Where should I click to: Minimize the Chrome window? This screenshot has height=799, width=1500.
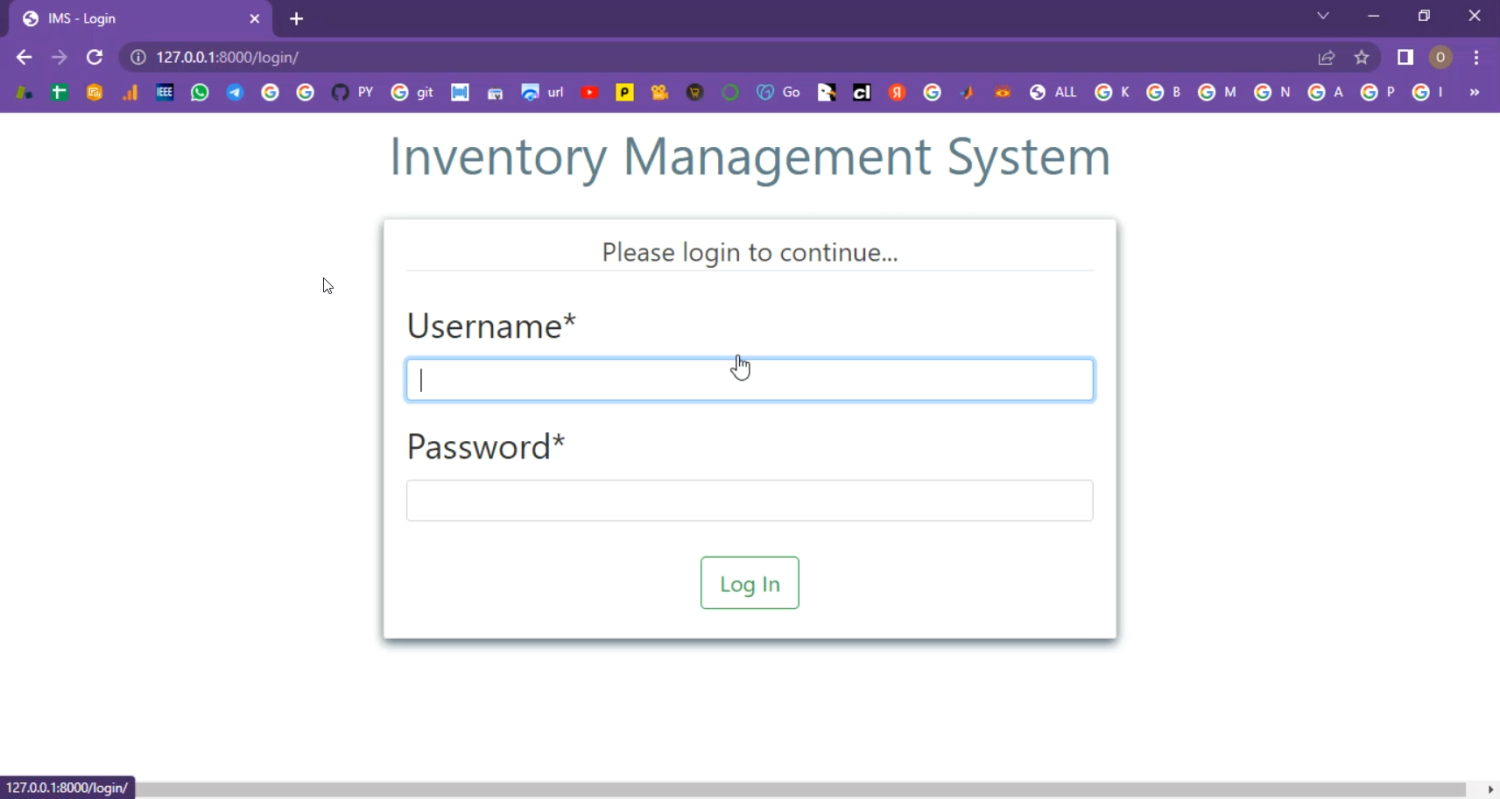pyautogui.click(x=1373, y=16)
